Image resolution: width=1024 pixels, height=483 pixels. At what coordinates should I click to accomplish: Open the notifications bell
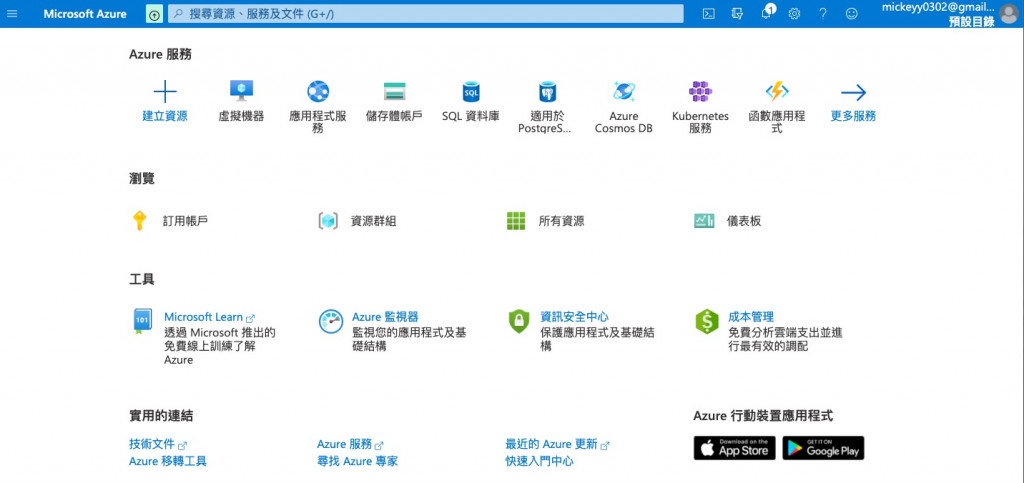(x=767, y=12)
